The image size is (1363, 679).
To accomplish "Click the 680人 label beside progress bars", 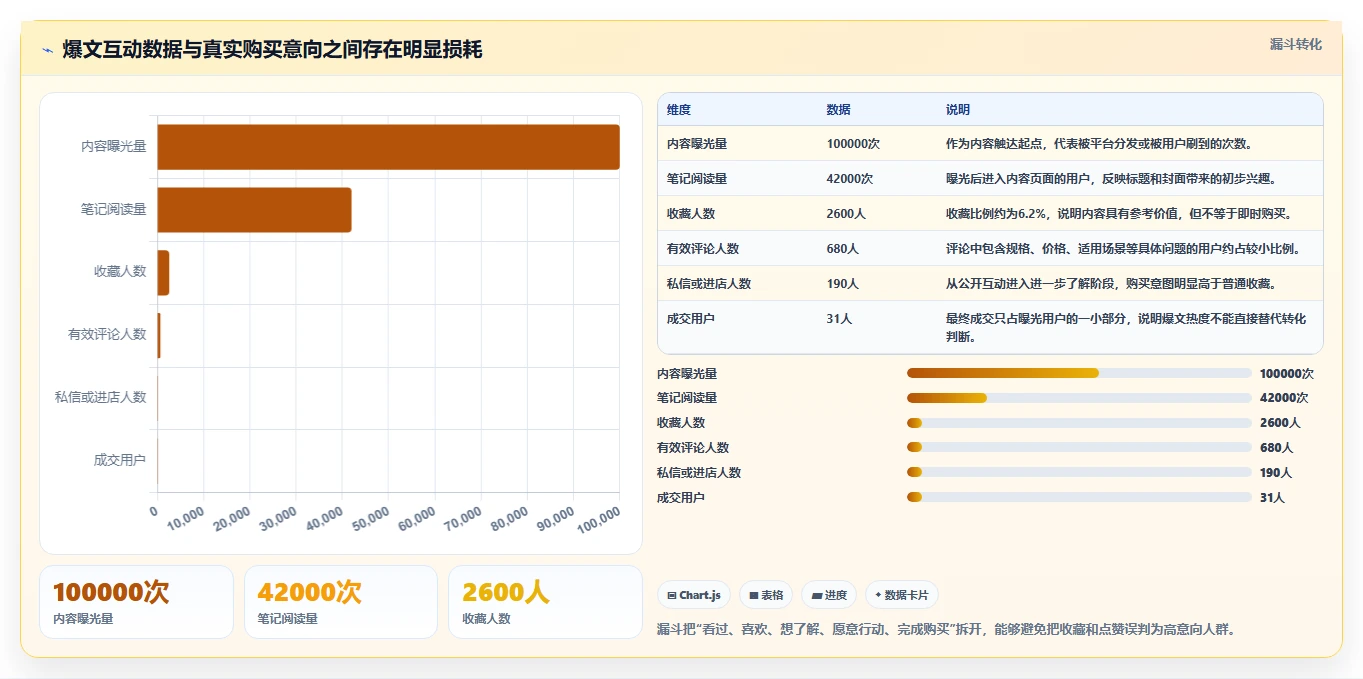I will click(x=1277, y=448).
